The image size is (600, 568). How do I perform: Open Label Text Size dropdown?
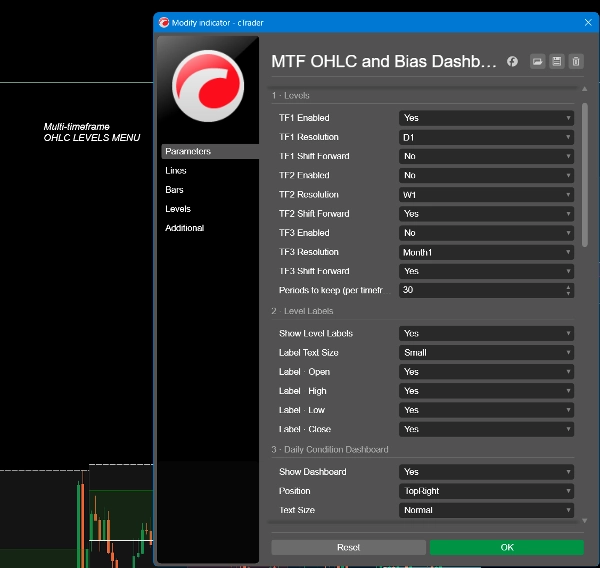[x=486, y=353]
